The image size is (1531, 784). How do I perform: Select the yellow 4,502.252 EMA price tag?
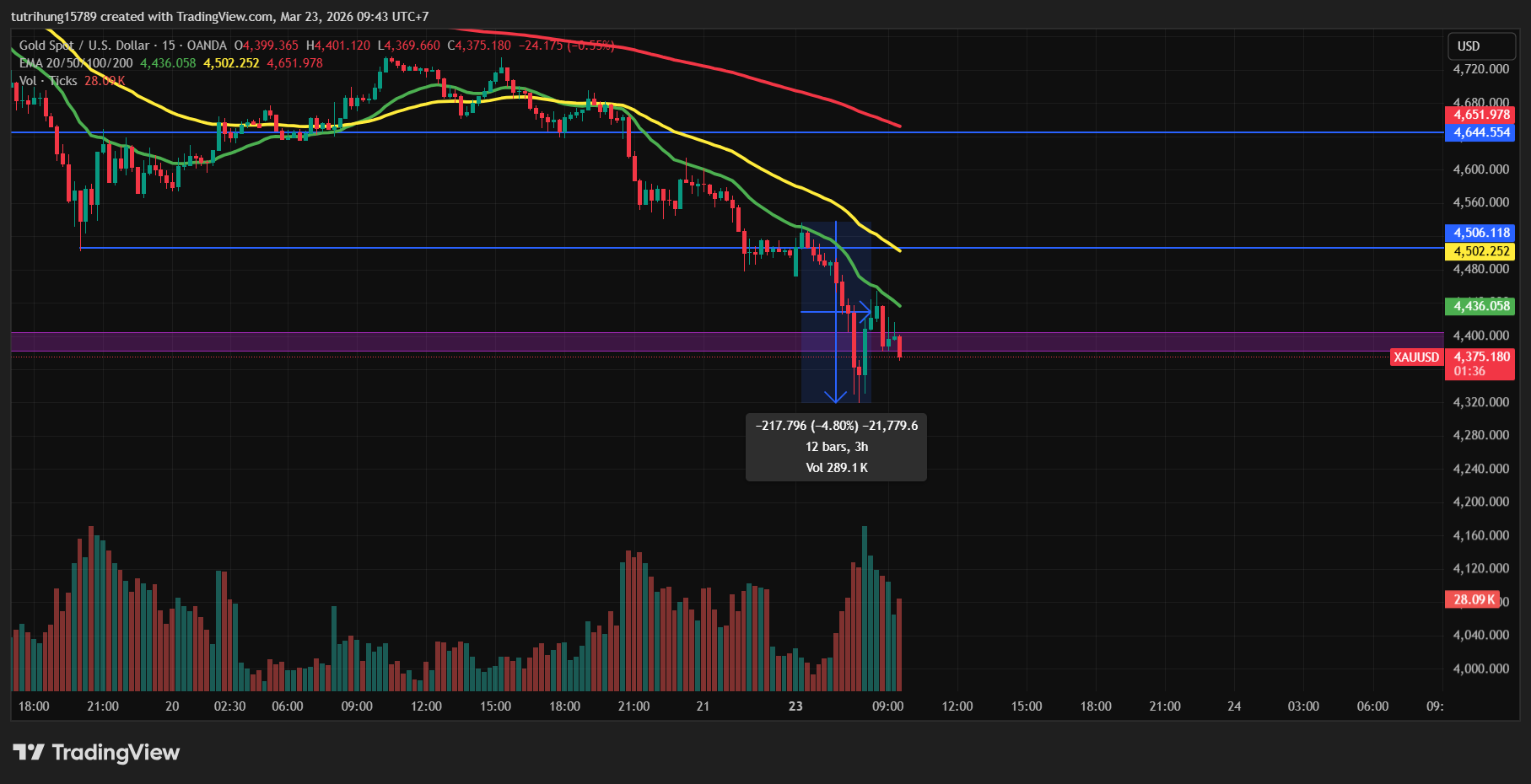(1480, 251)
